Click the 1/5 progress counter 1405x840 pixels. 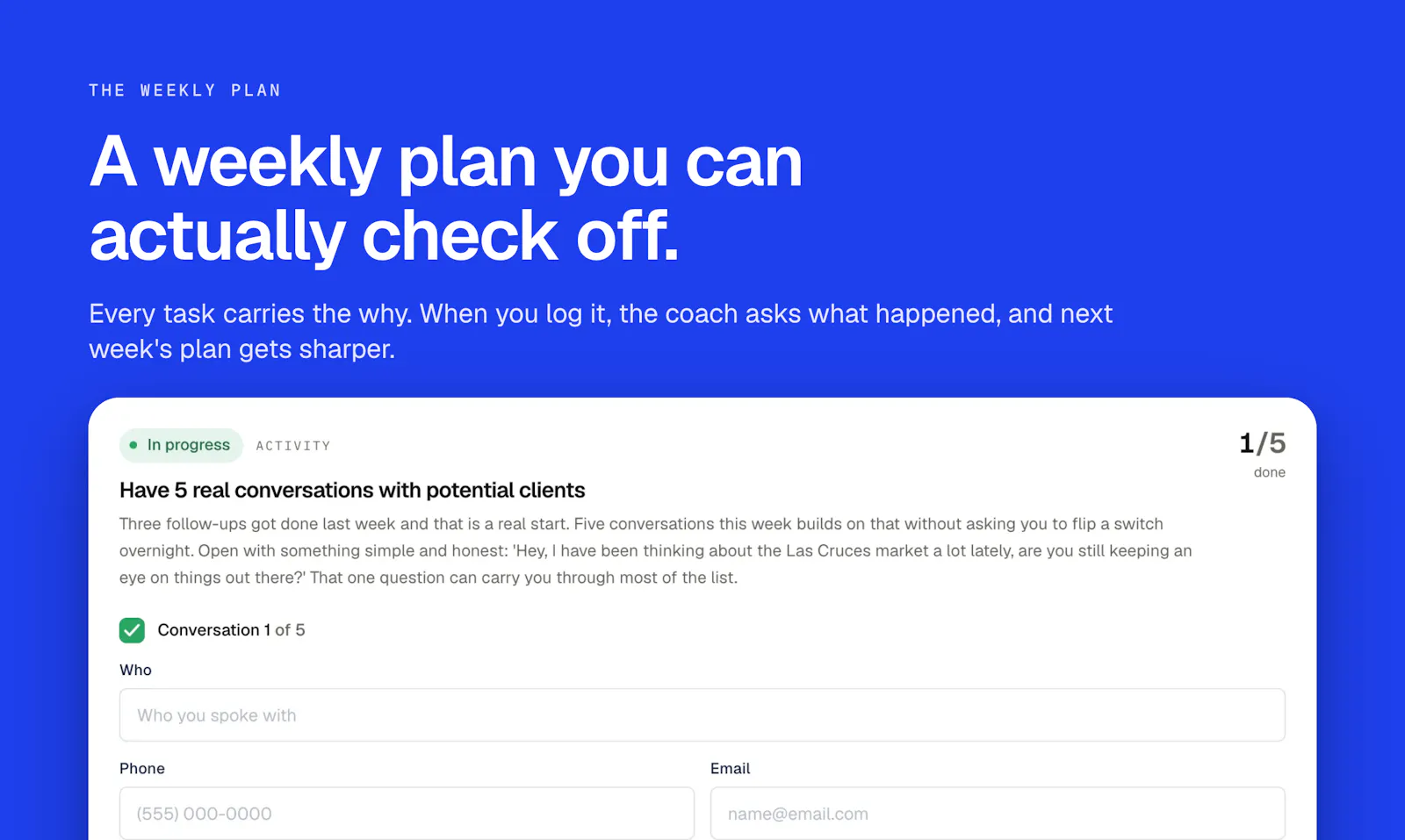1262,443
